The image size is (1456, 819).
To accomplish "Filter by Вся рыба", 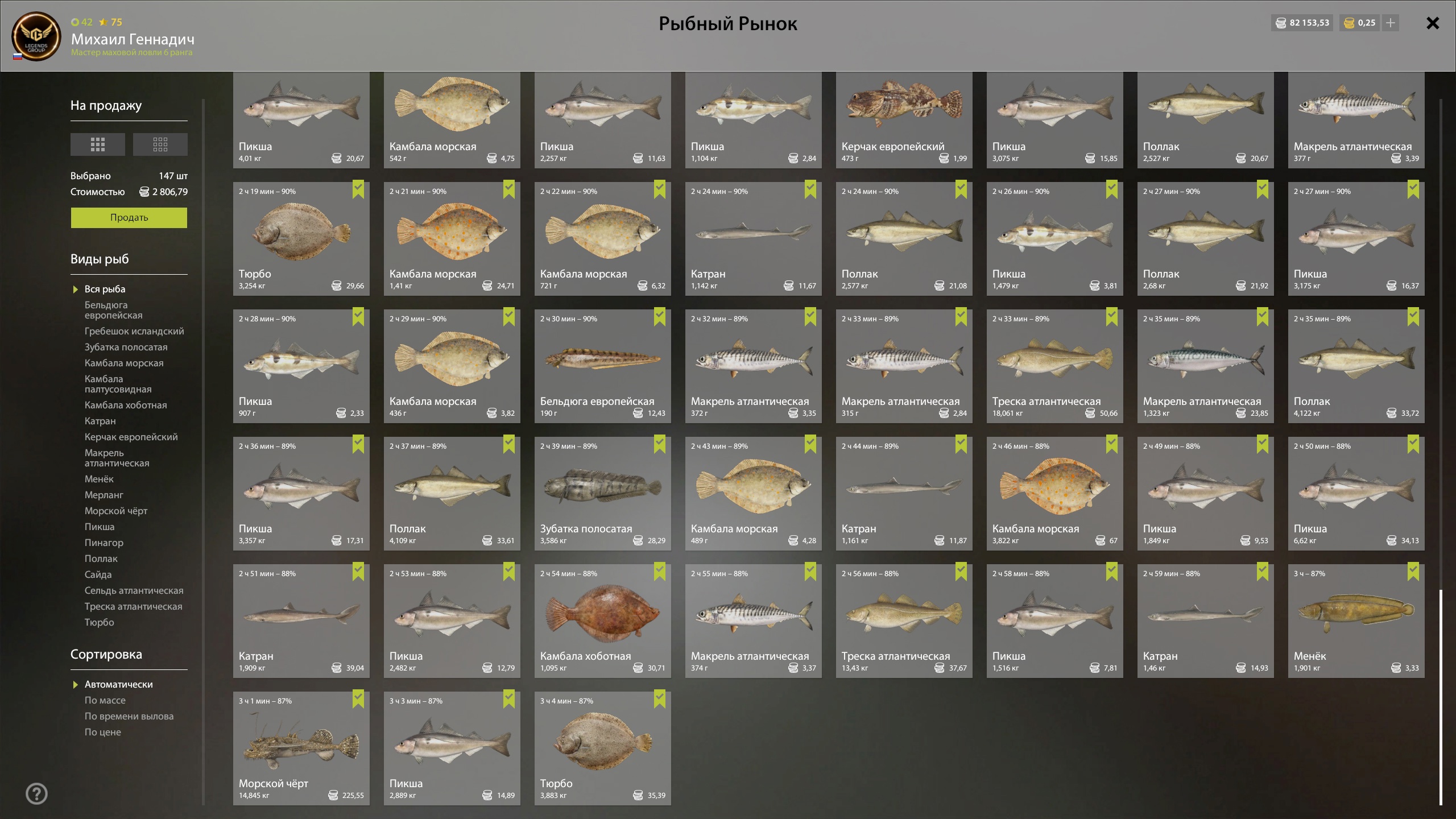I will point(105,289).
